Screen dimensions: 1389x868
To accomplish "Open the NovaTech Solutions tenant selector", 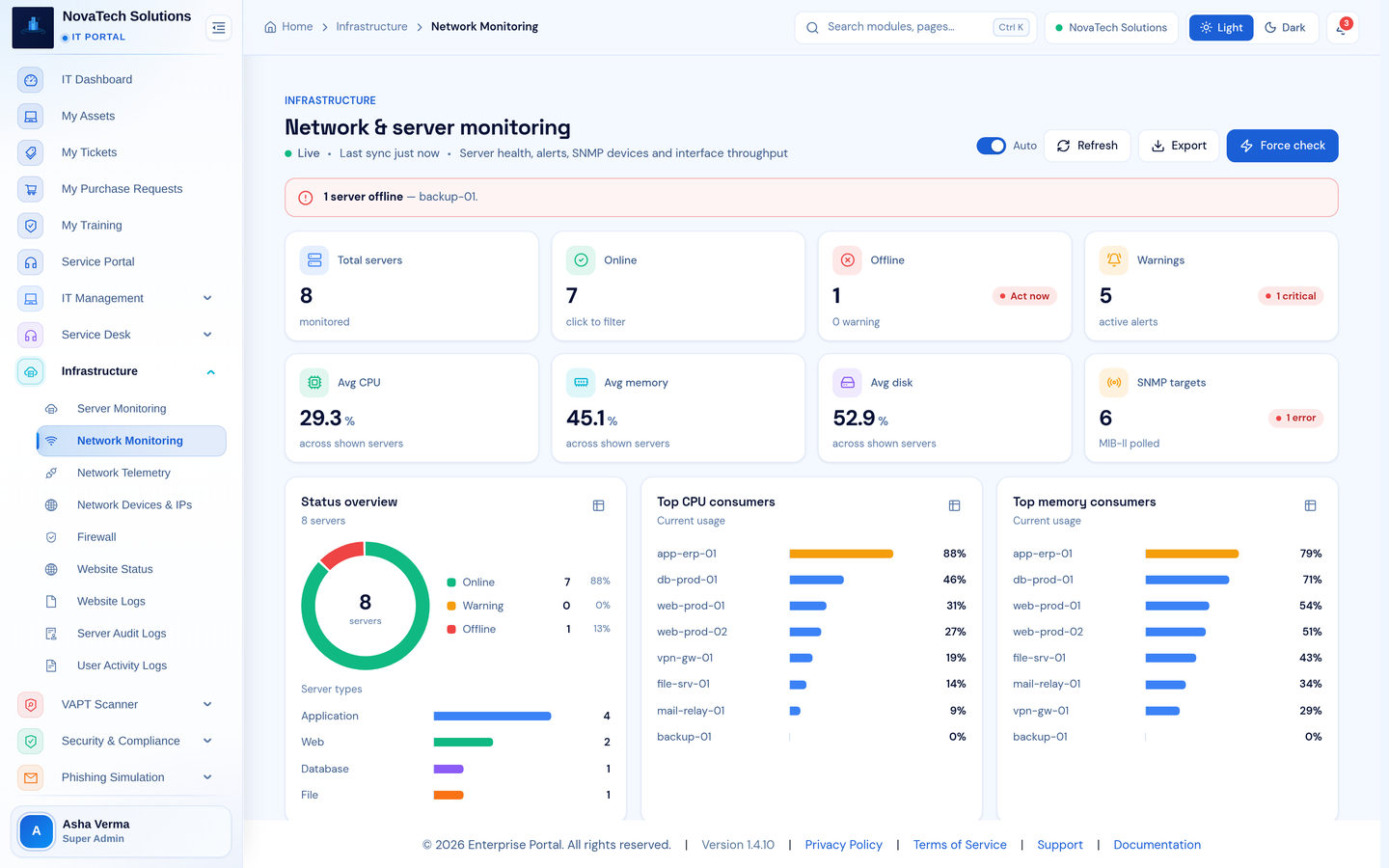I will click(1111, 28).
